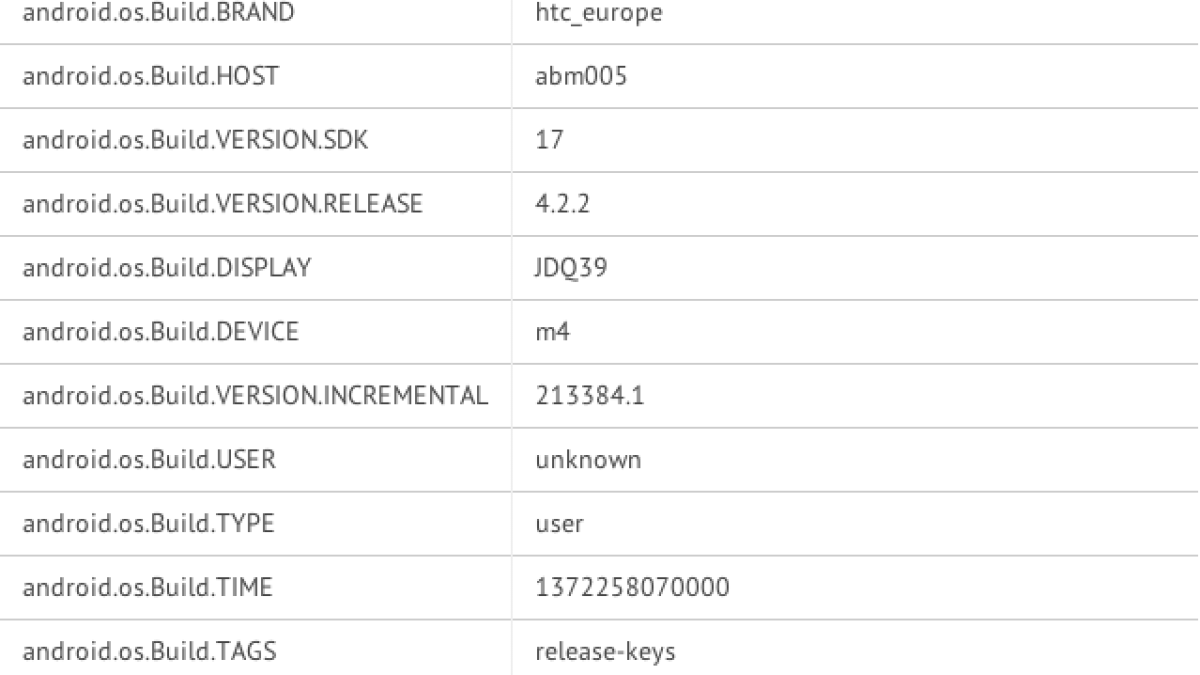The width and height of the screenshot is (1200, 675).
Task: Click the android.os.Build.TYPE property name
Action: [148, 524]
